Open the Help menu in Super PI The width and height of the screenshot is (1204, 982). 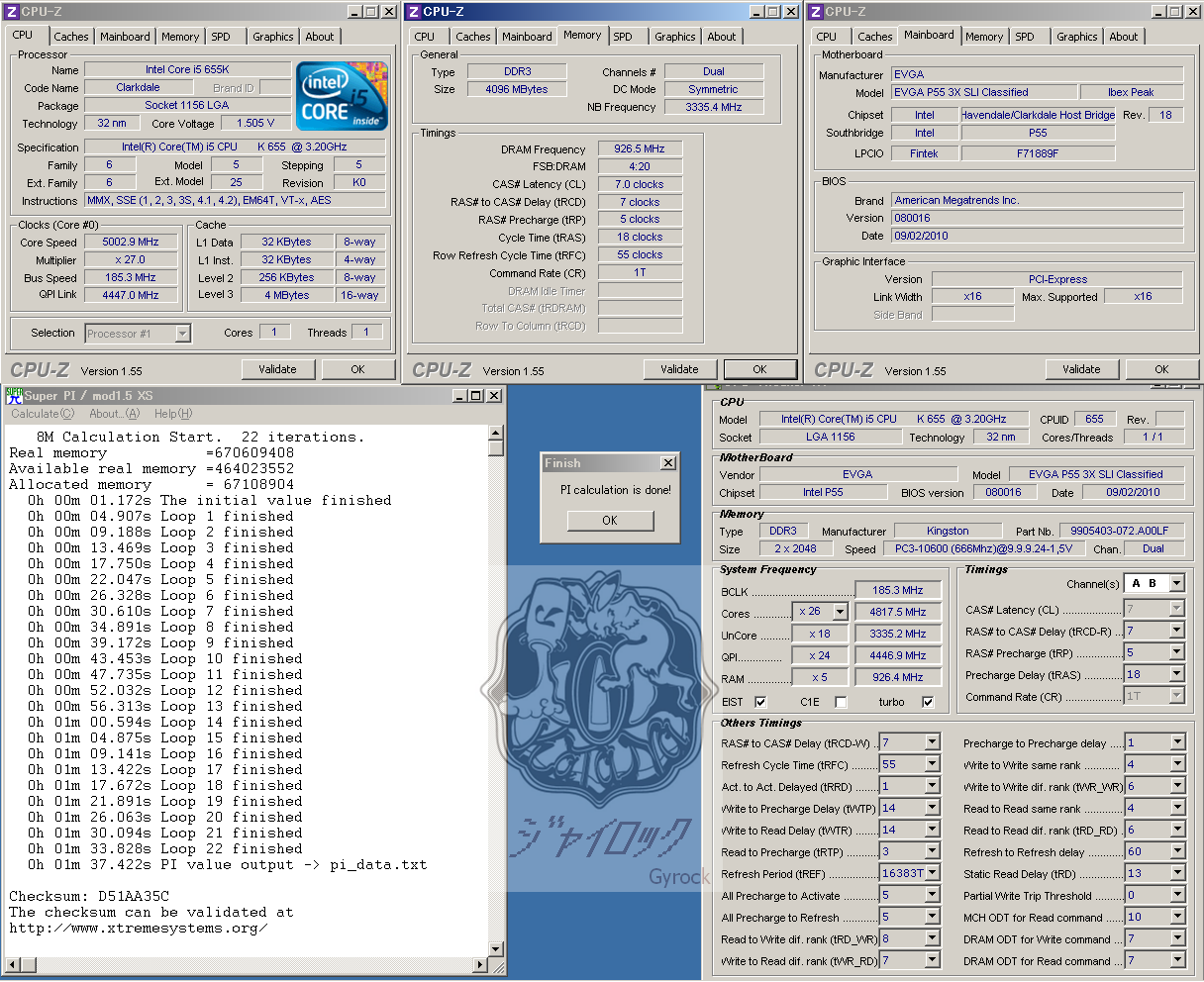tap(173, 414)
